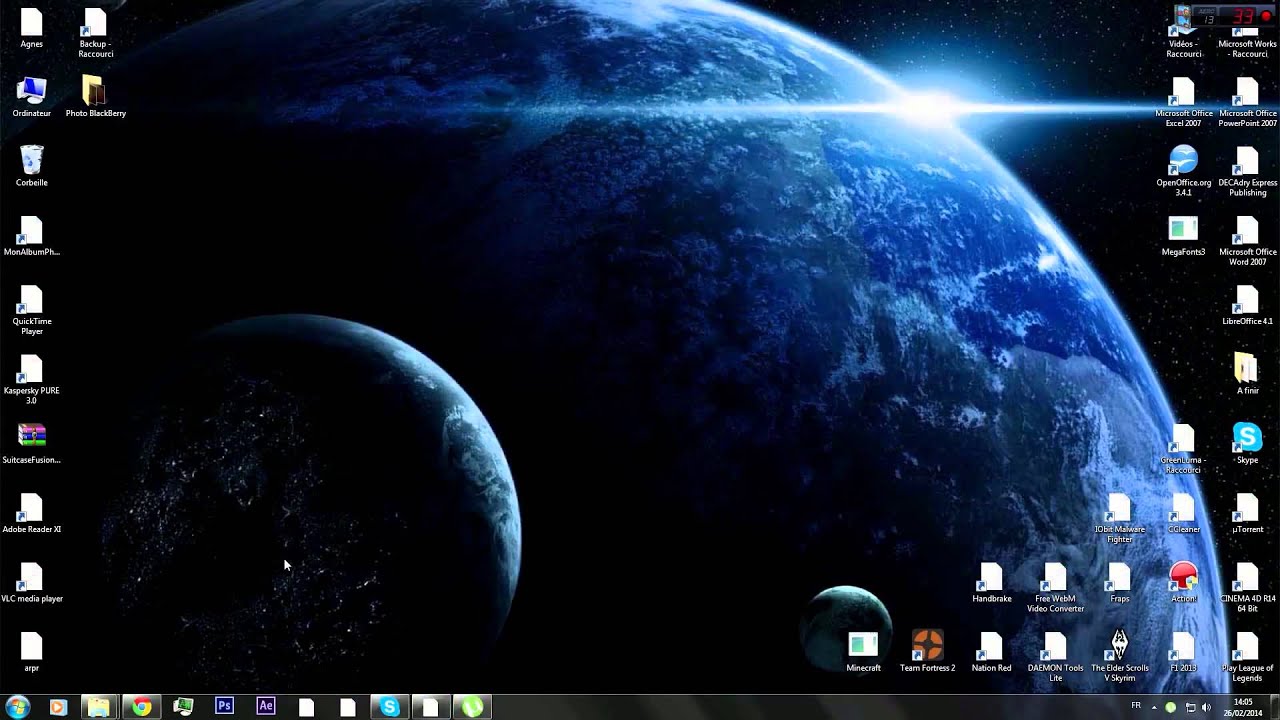The height and width of the screenshot is (720, 1280).
Task: Switch to Google Chrome in taskbar
Action: coord(141,707)
